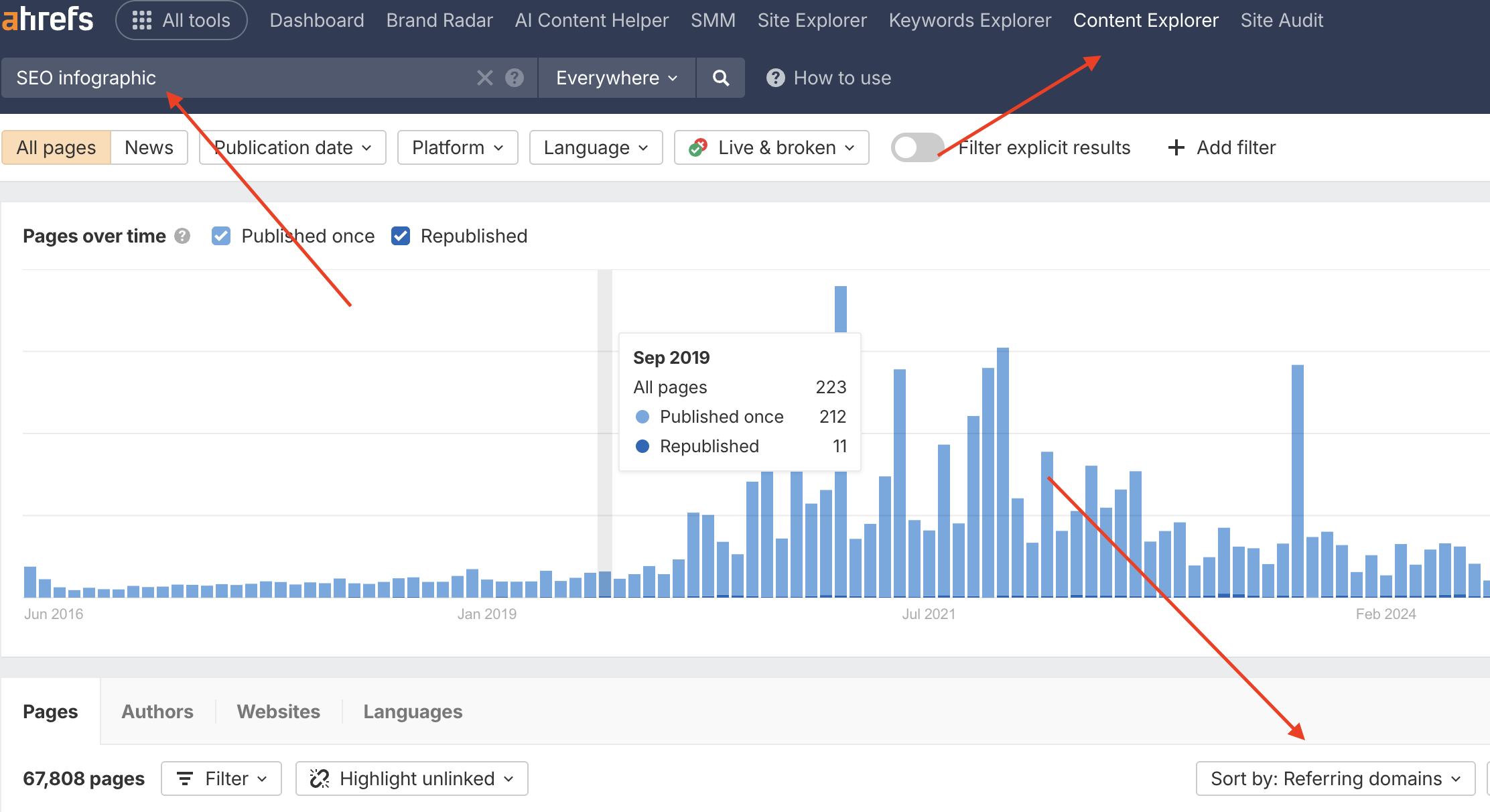
Task: Switch to the Authors tab
Action: click(x=157, y=712)
